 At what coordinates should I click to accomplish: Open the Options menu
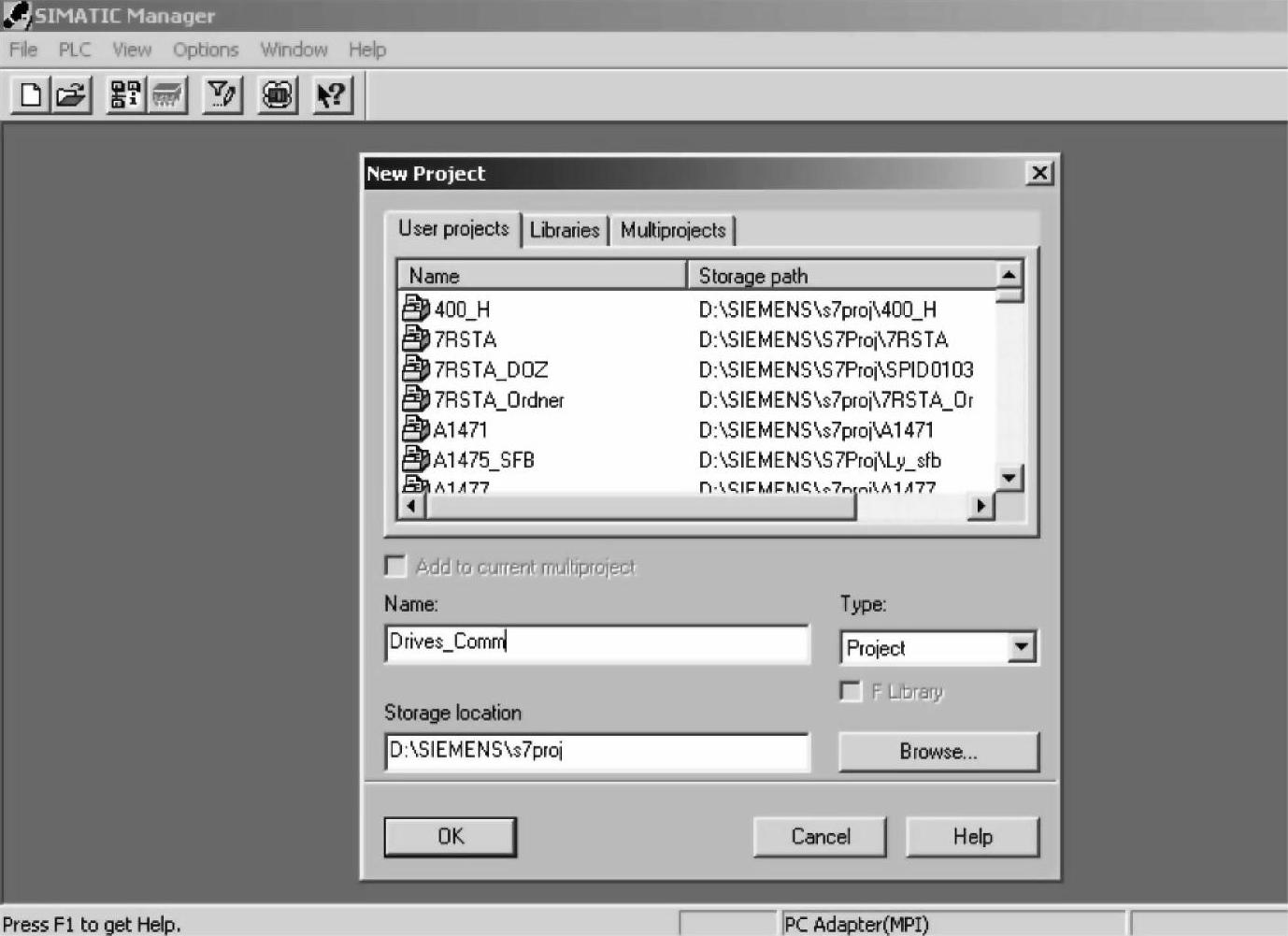[x=206, y=50]
